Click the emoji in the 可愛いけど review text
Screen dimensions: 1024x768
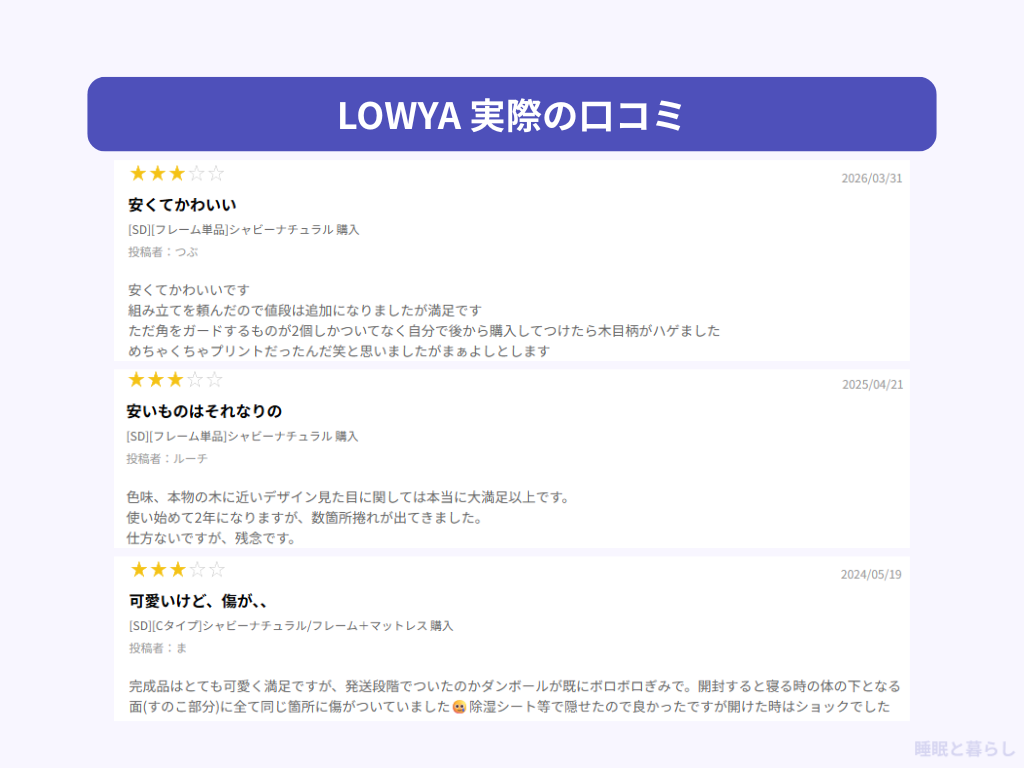459,707
